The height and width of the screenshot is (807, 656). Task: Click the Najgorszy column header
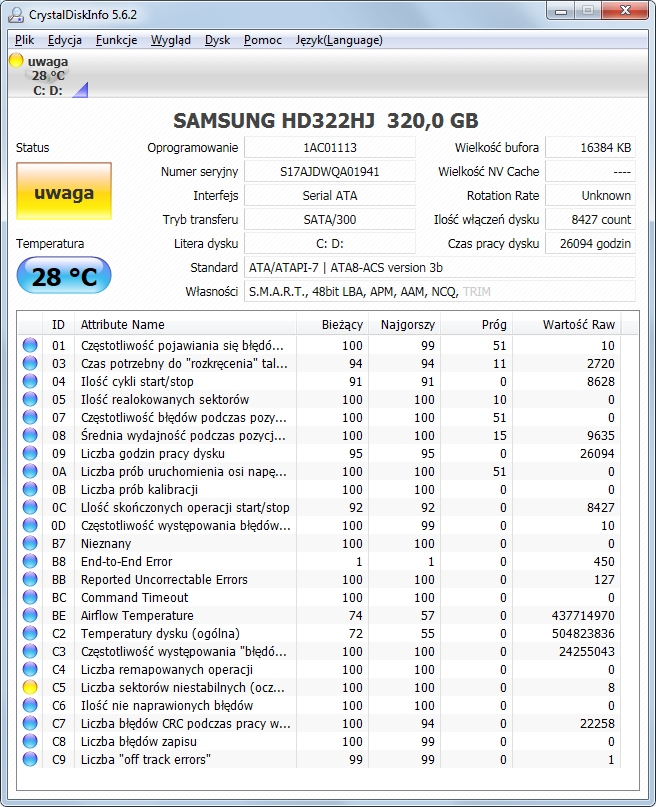click(404, 324)
